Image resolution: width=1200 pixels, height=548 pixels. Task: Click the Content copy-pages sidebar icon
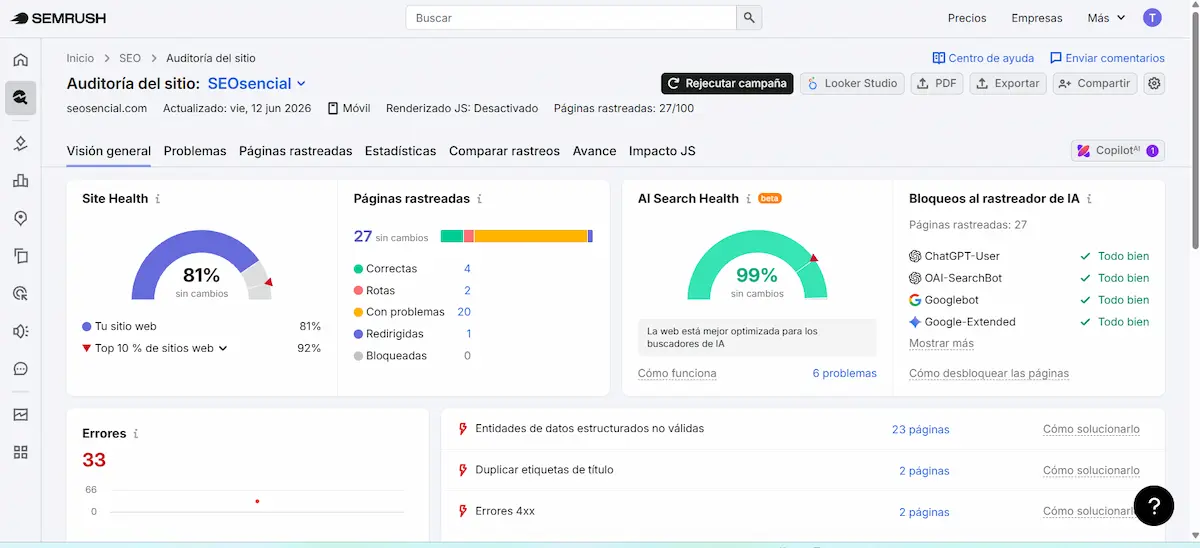pos(20,256)
